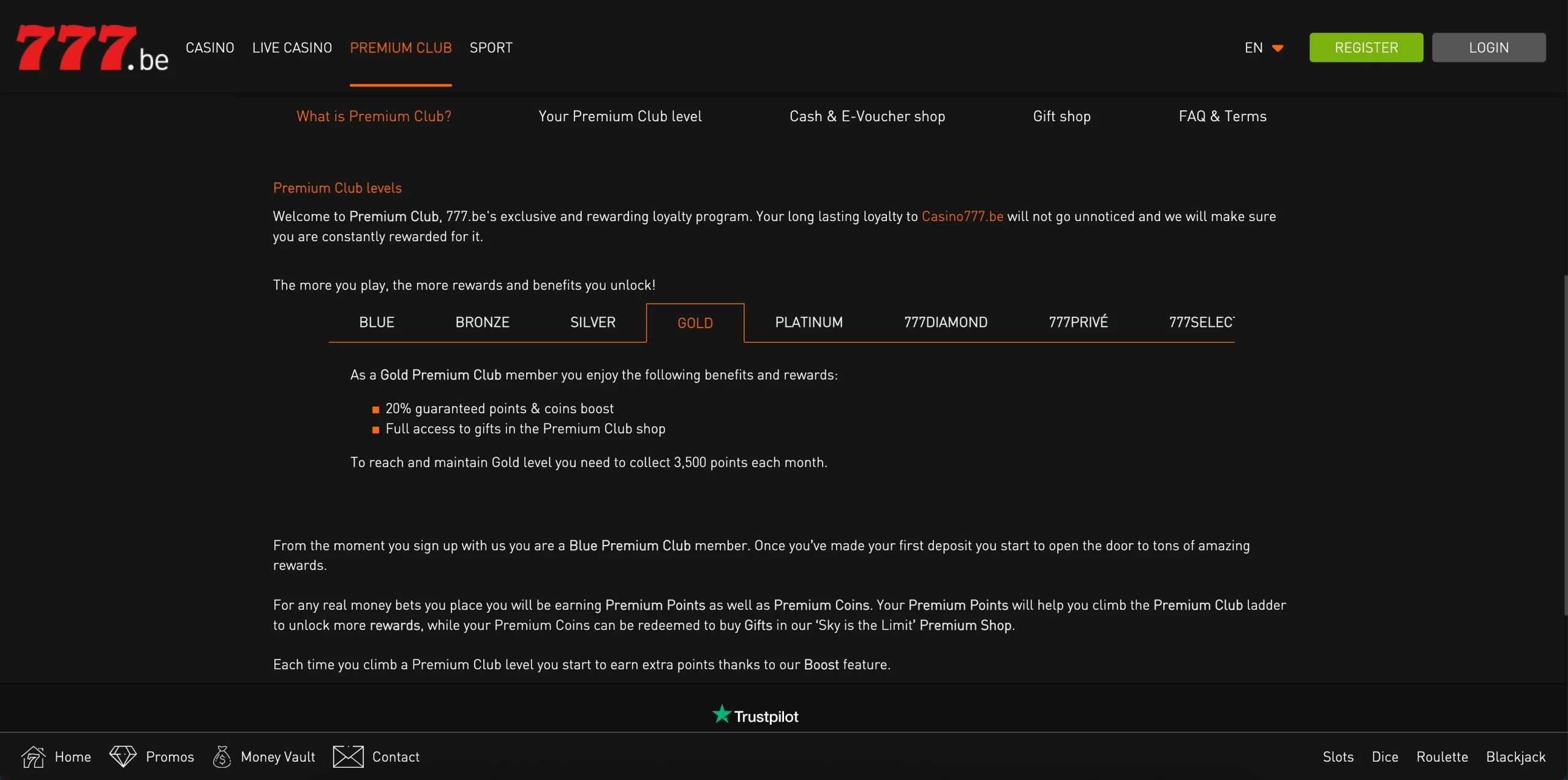
Task: Click the green REGISTER button
Action: point(1366,48)
